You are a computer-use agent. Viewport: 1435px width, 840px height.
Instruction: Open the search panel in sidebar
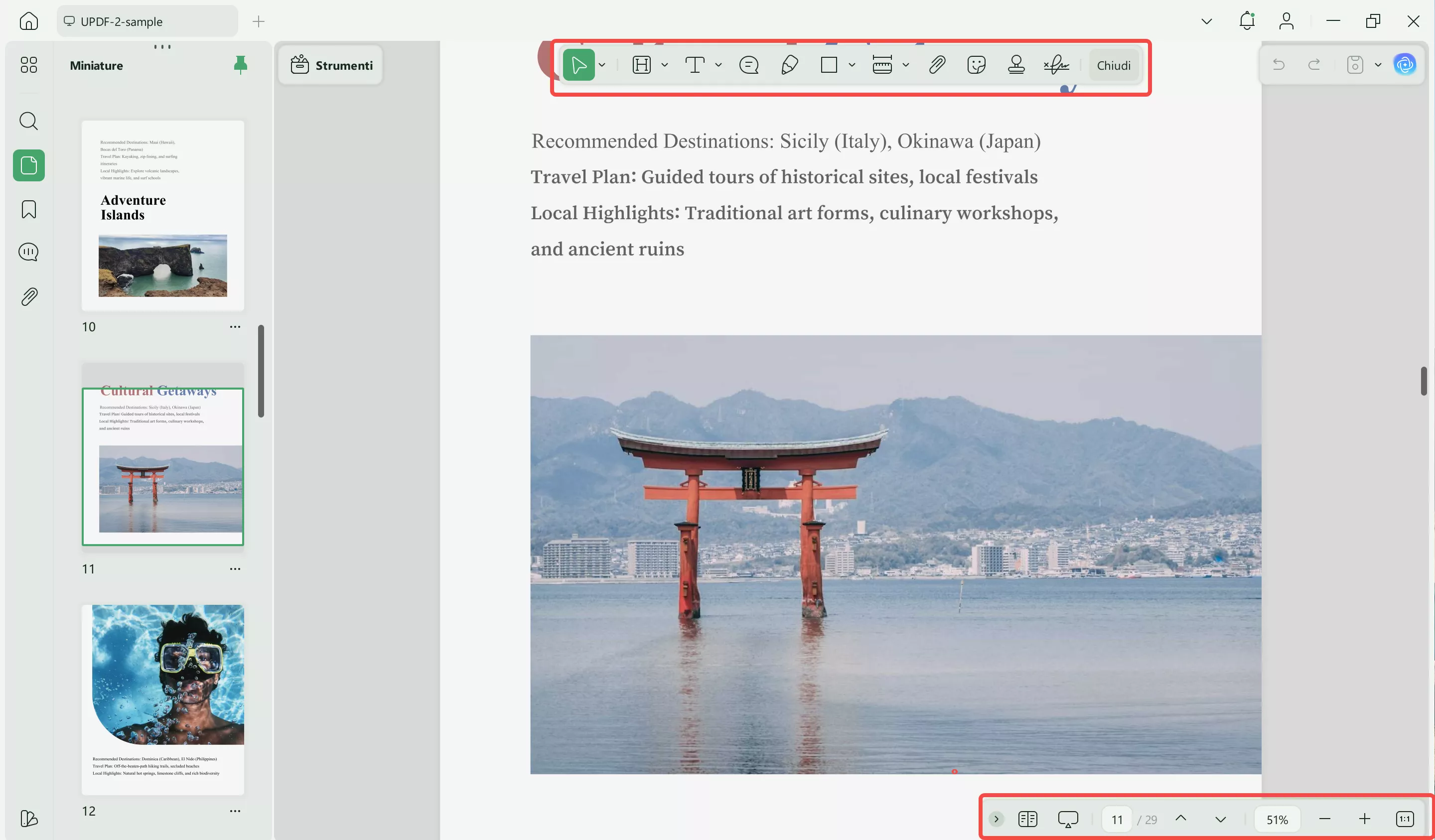pyautogui.click(x=28, y=121)
